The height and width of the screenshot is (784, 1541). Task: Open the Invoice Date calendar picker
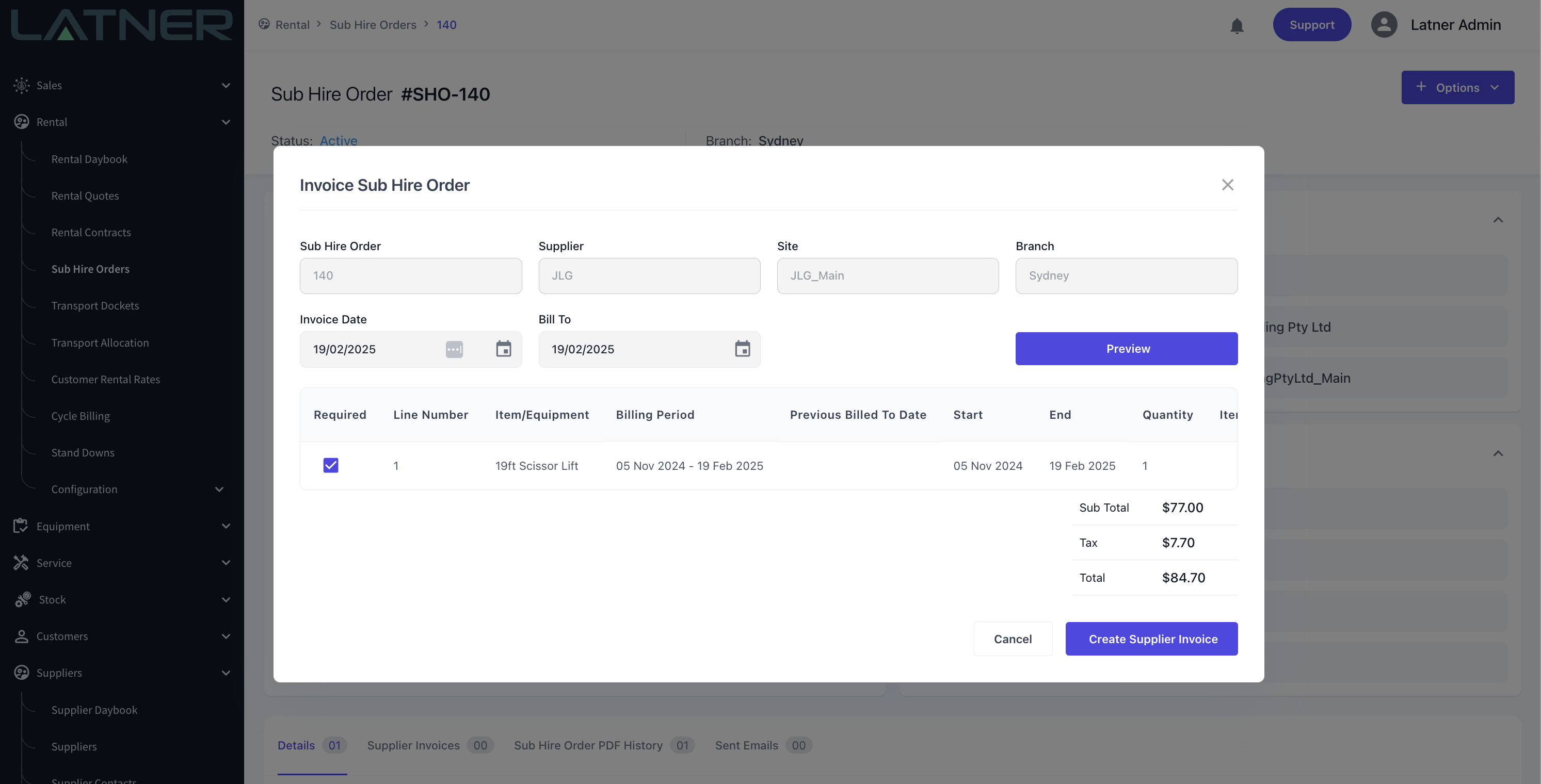coord(503,349)
